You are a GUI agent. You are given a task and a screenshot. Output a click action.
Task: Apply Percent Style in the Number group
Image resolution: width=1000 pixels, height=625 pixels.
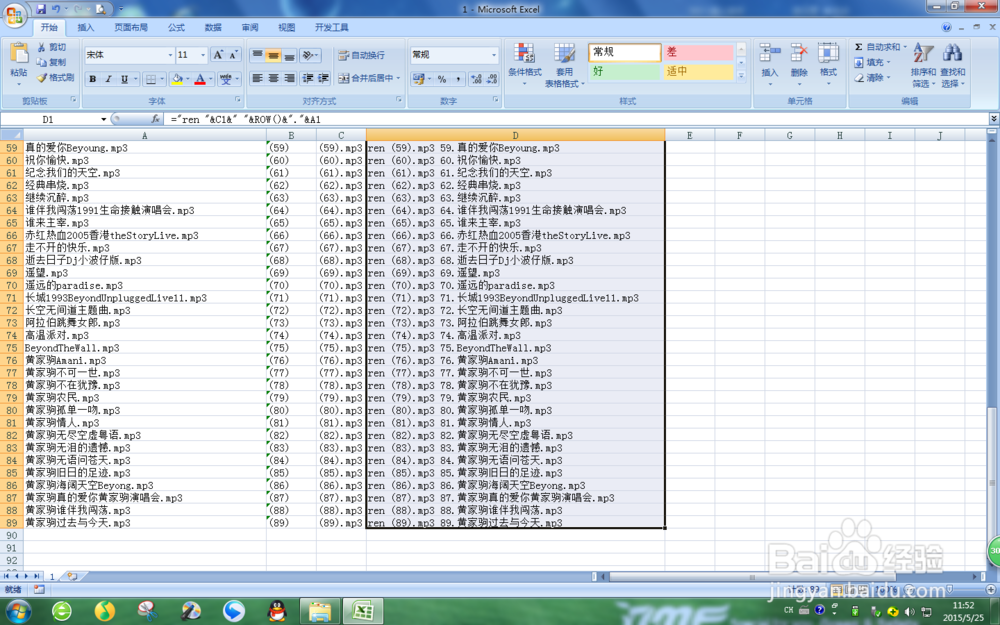click(x=440, y=78)
